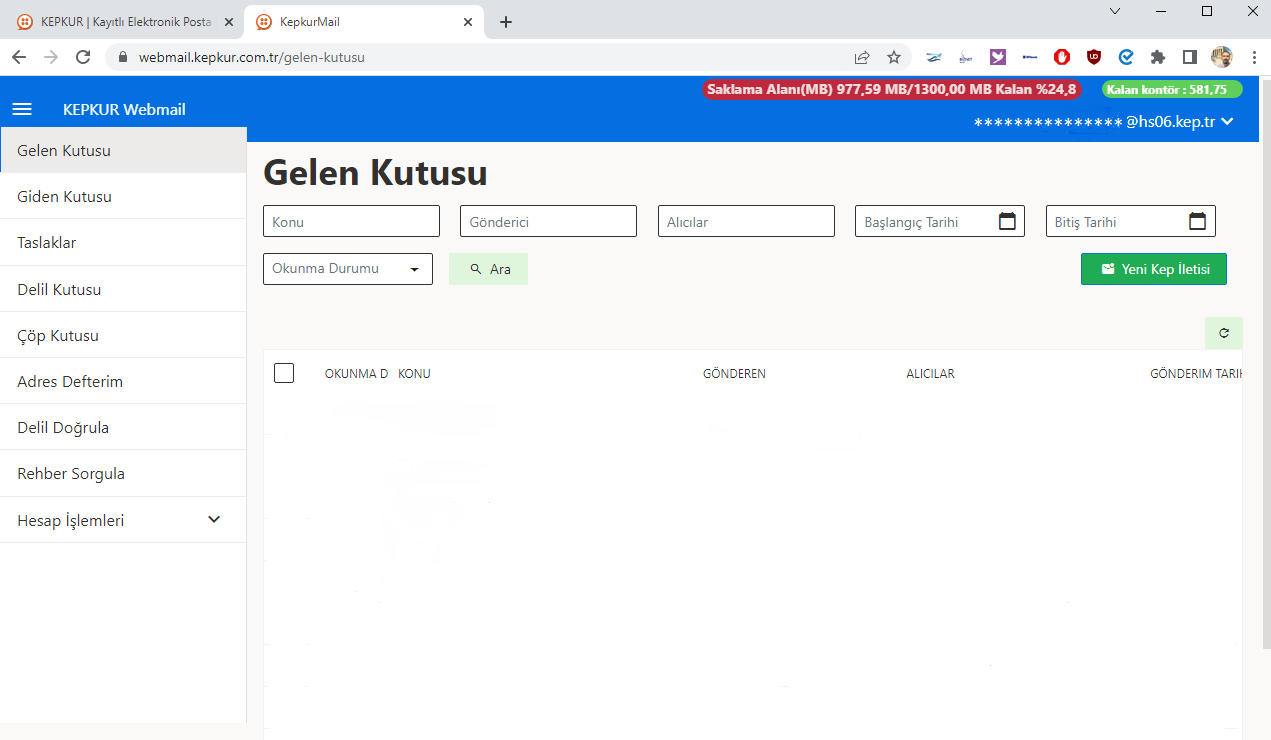Reload the current page
This screenshot has height=740, width=1271.
[83, 57]
